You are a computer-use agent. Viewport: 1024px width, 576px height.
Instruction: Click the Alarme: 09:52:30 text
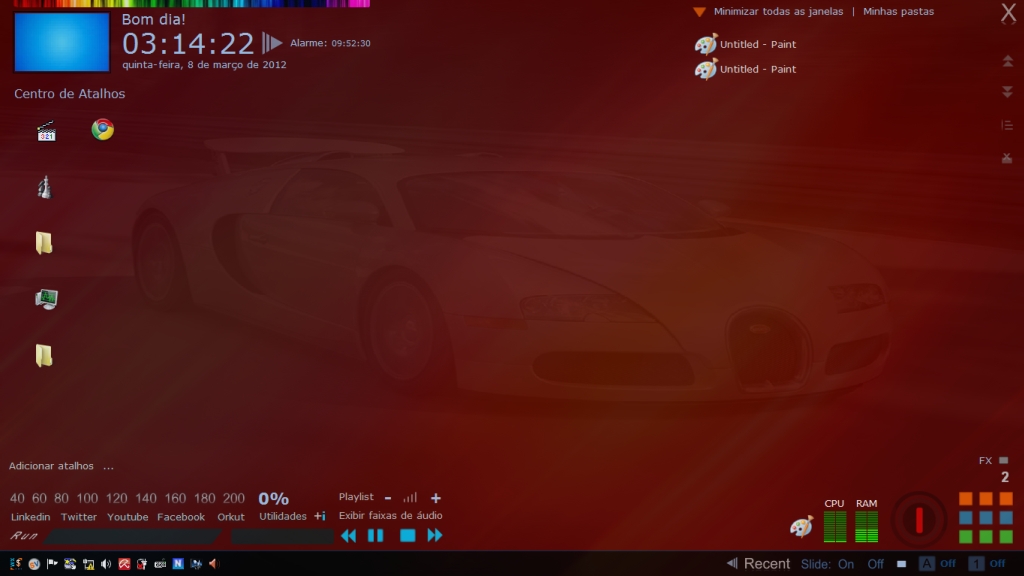tap(330, 43)
